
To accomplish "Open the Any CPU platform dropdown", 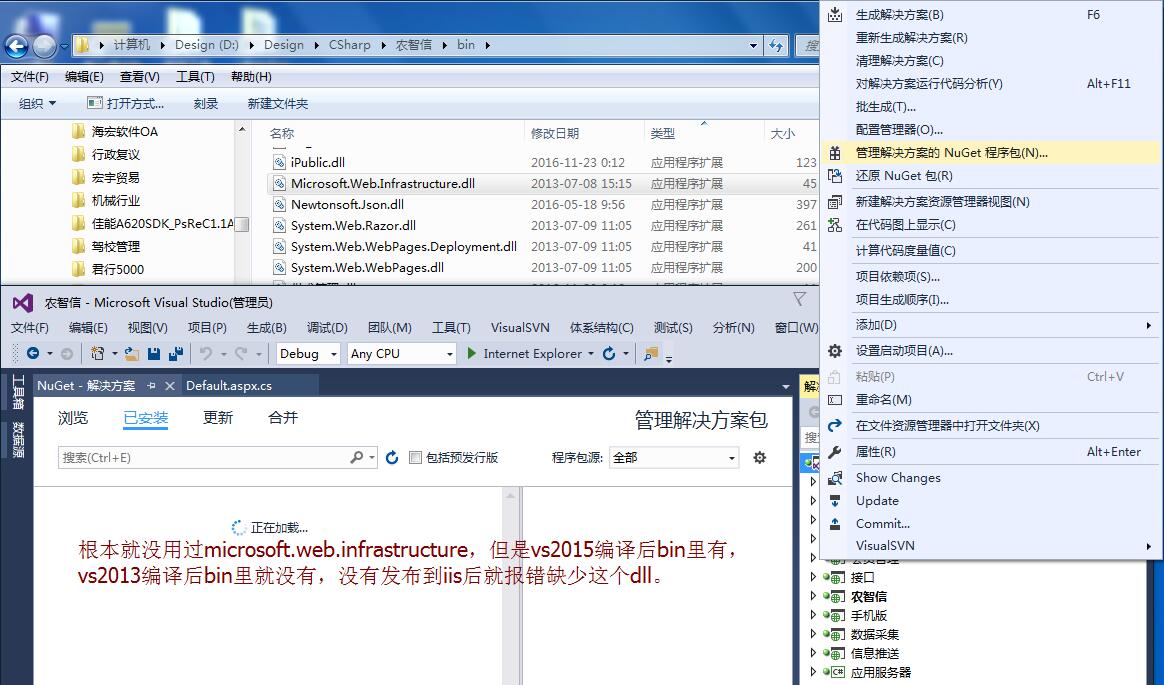I will point(402,354).
